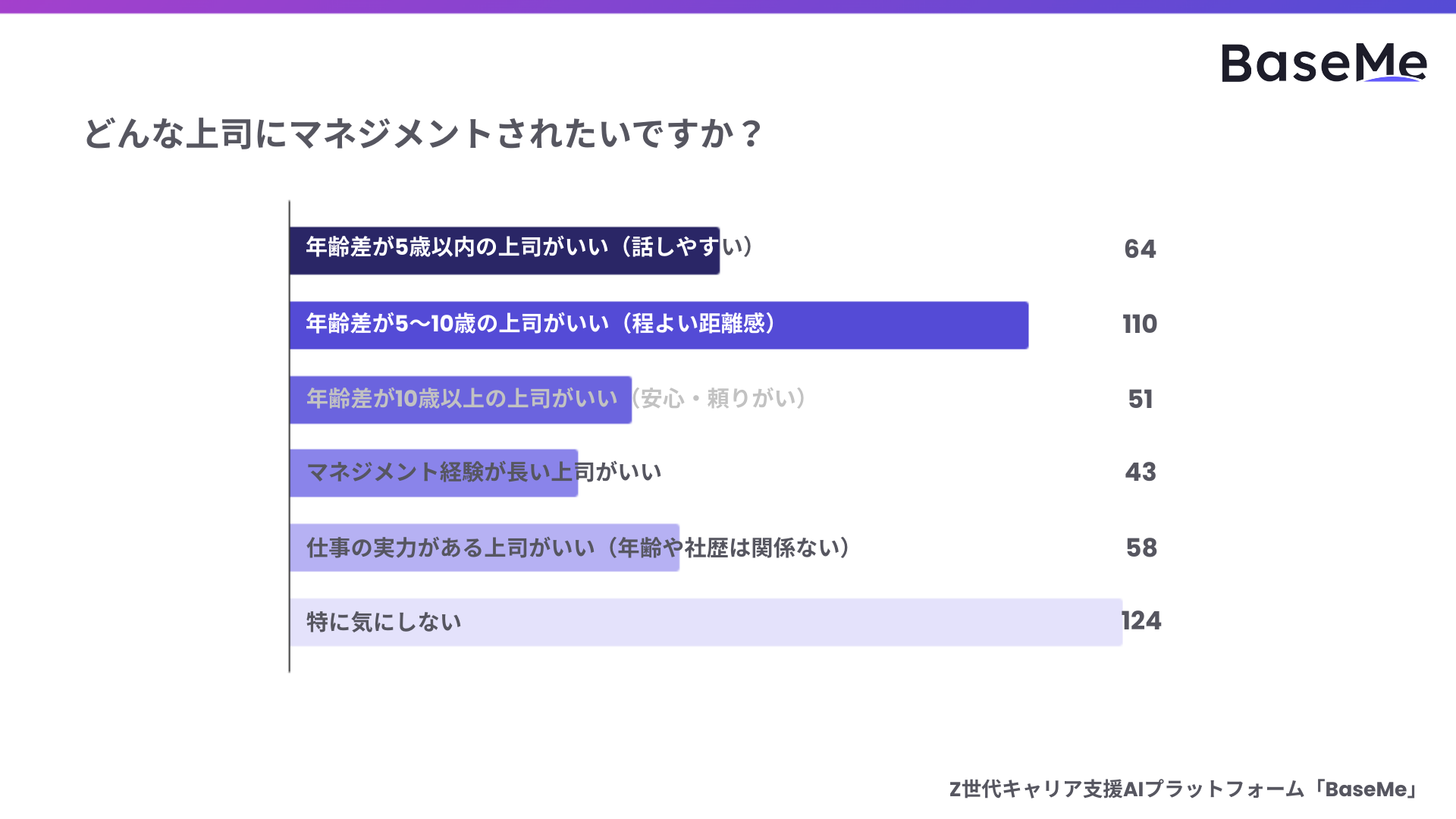The width and height of the screenshot is (1456, 819).
Task: Select the 年齢差が5〜10歳 bar
Action: [658, 325]
